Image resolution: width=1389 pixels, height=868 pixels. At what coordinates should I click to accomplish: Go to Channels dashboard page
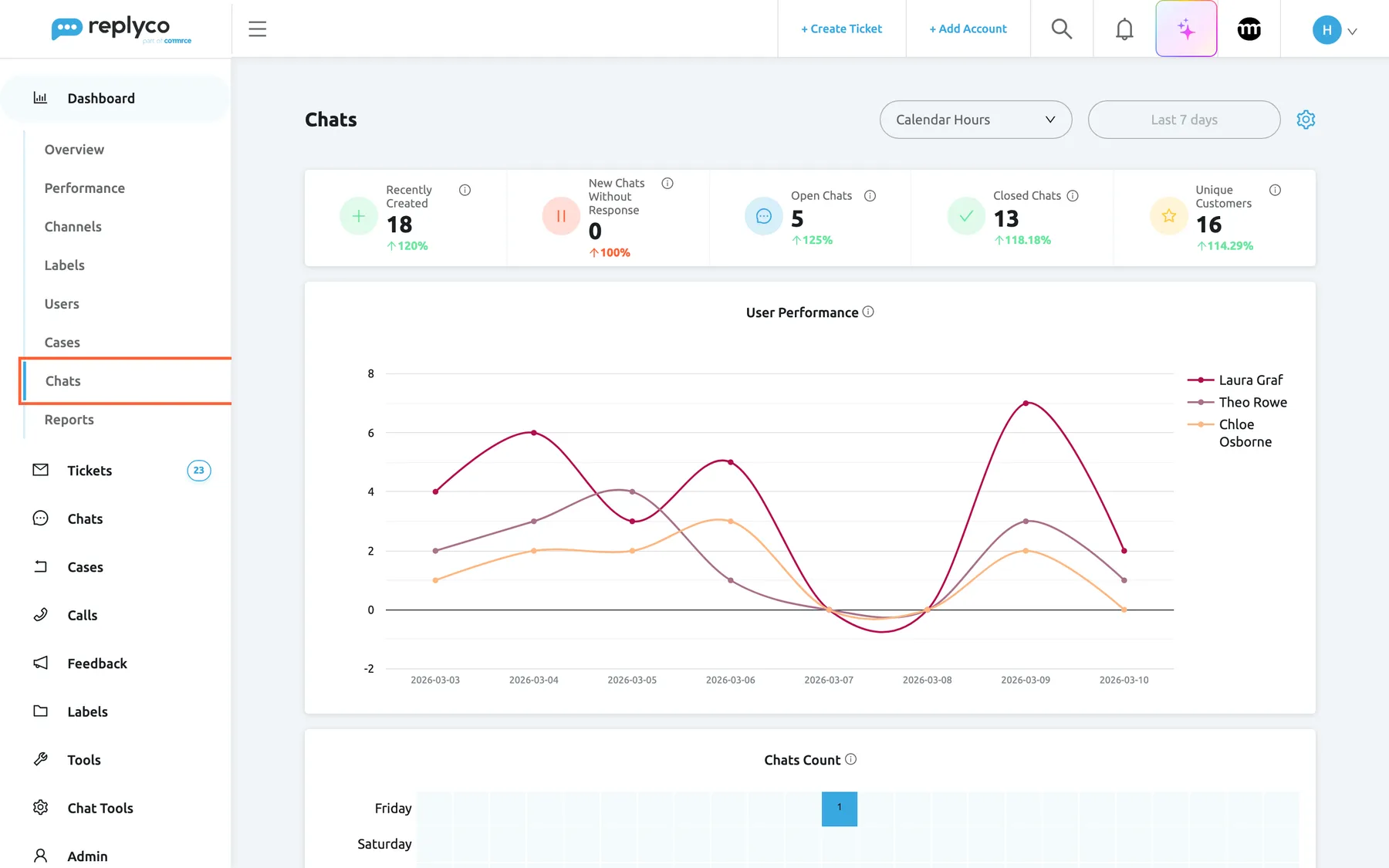73,227
